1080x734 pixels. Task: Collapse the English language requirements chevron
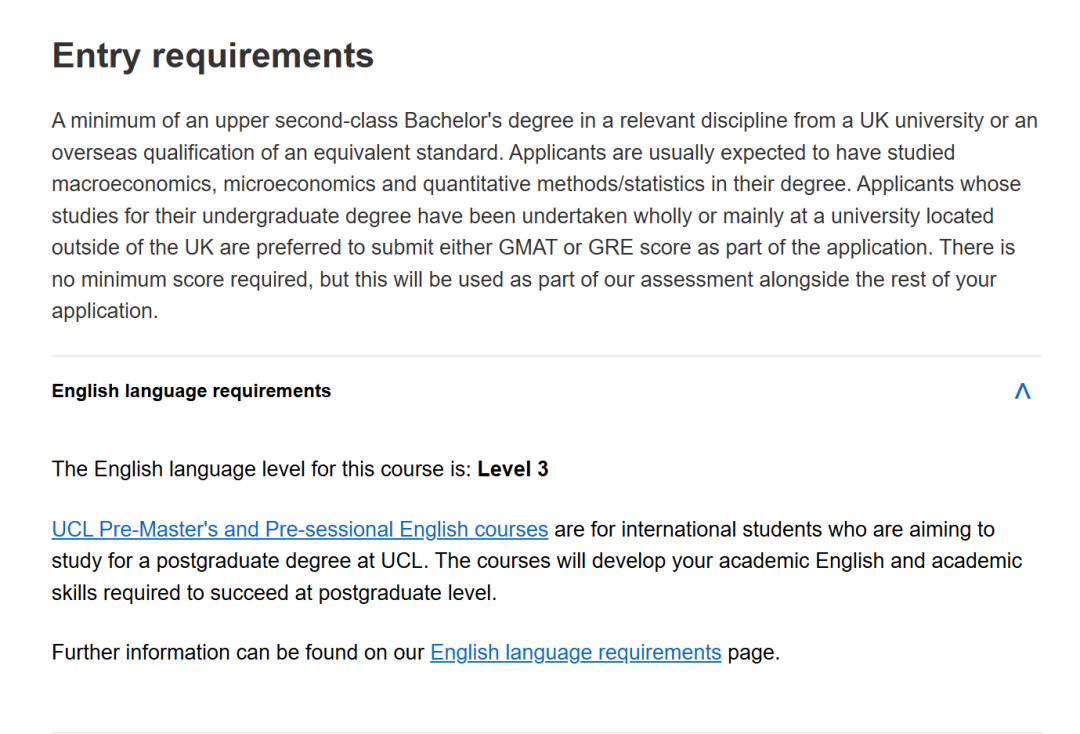(1022, 391)
